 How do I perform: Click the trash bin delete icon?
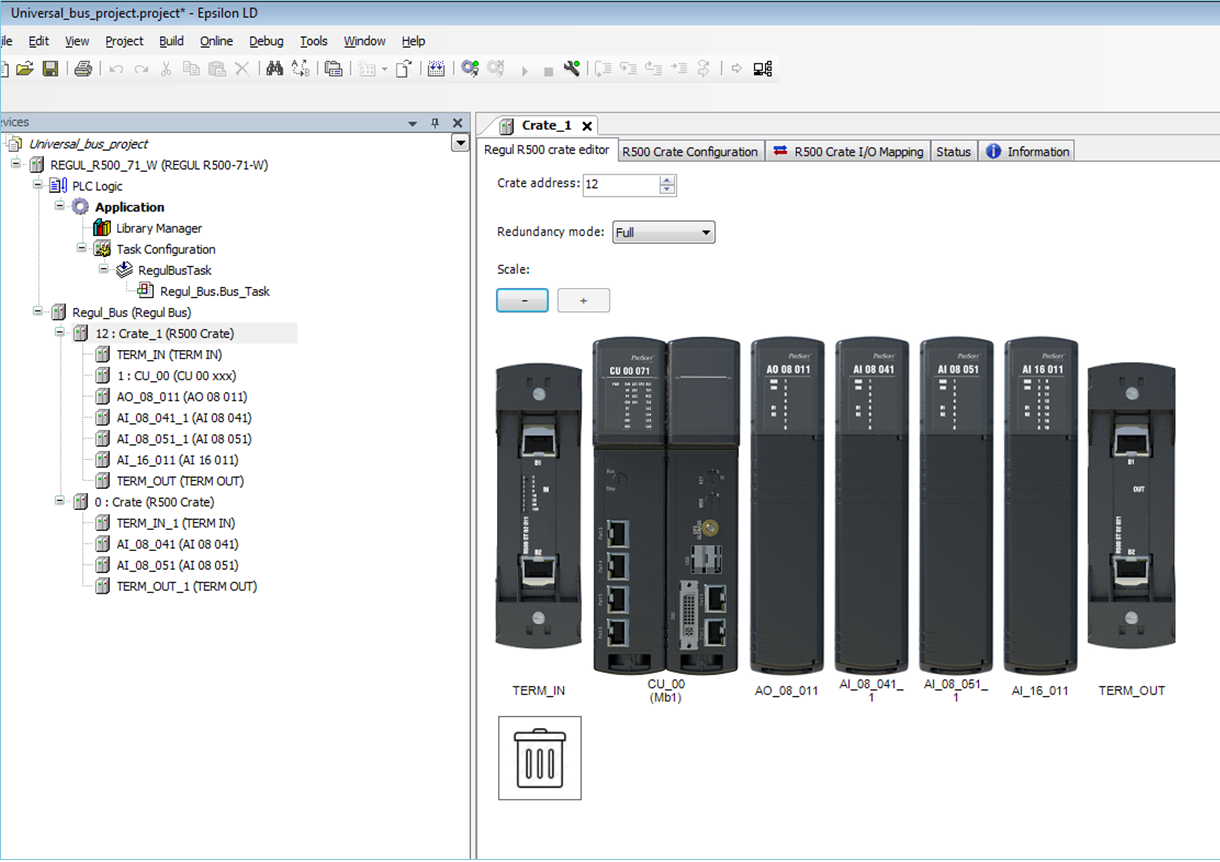(x=540, y=758)
